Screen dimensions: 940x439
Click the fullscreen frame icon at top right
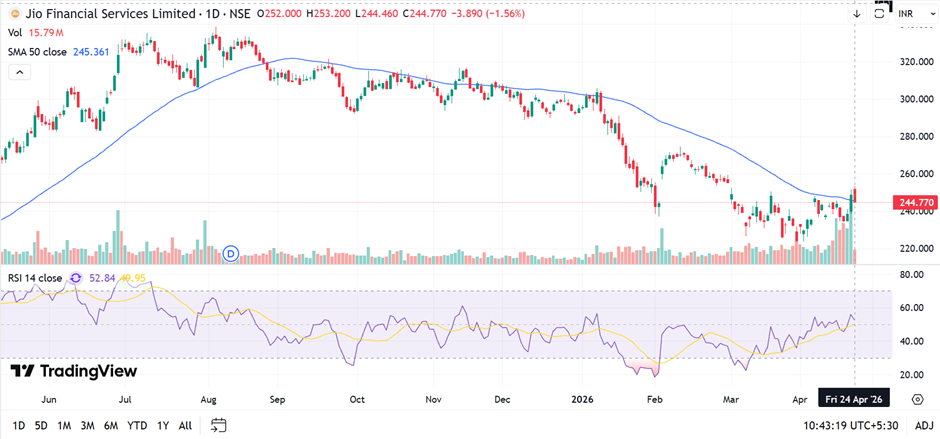881,11
